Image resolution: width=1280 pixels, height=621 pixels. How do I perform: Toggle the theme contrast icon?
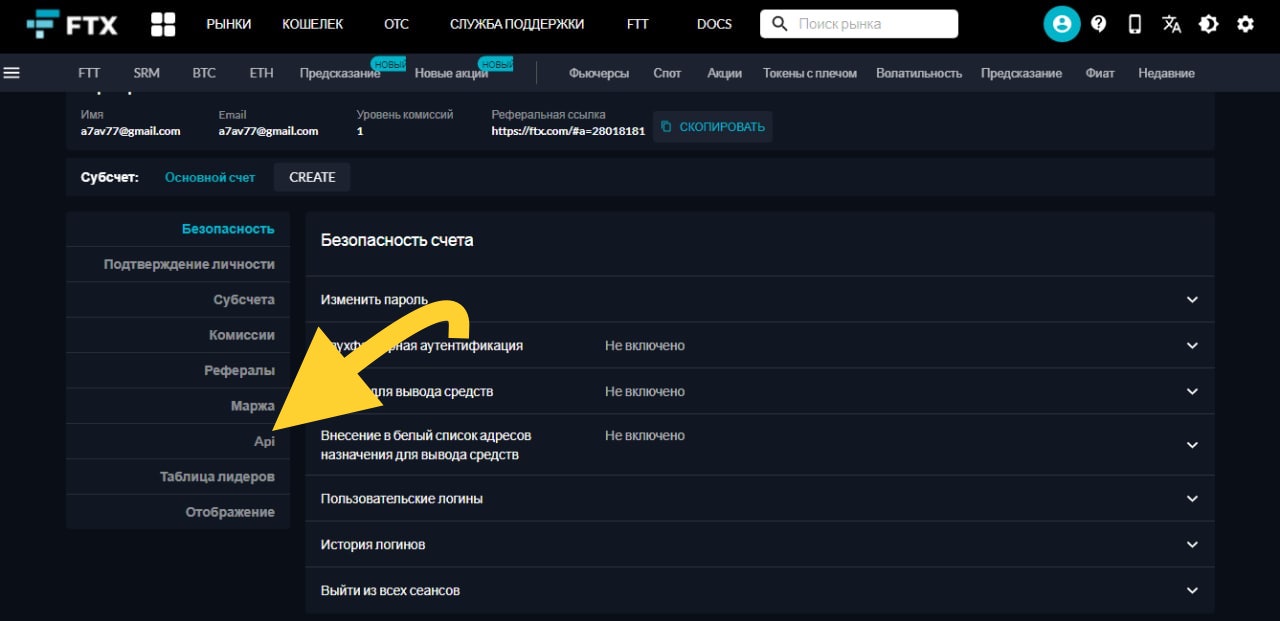[1208, 23]
